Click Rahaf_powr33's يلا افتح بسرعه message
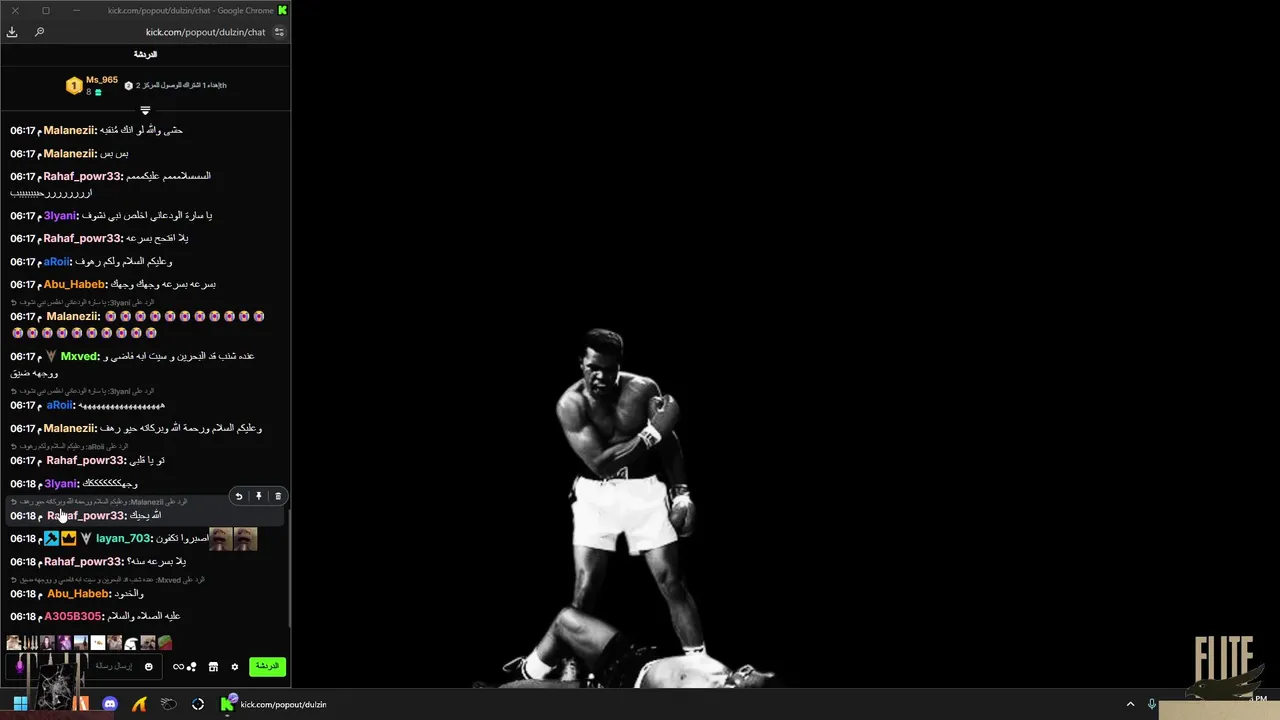The height and width of the screenshot is (720, 1280). [158, 238]
